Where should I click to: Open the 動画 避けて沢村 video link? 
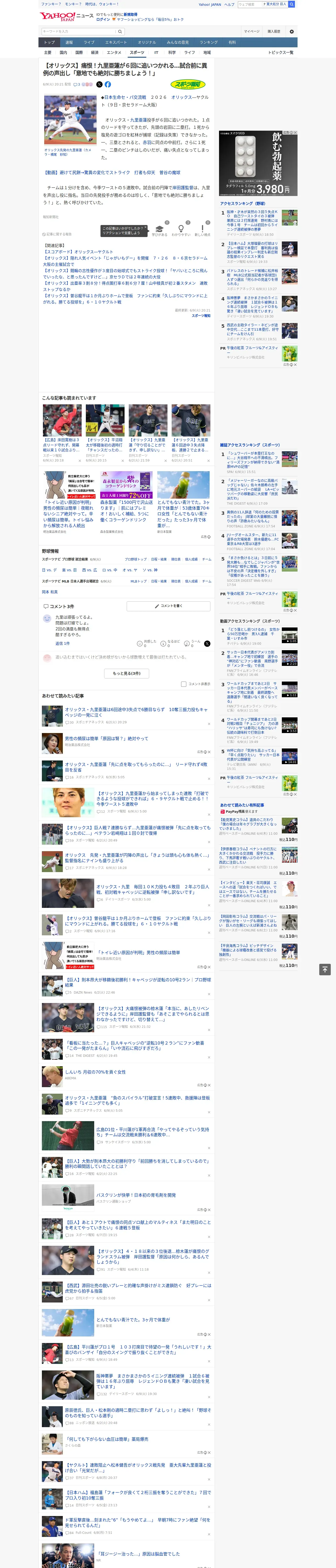point(111,173)
